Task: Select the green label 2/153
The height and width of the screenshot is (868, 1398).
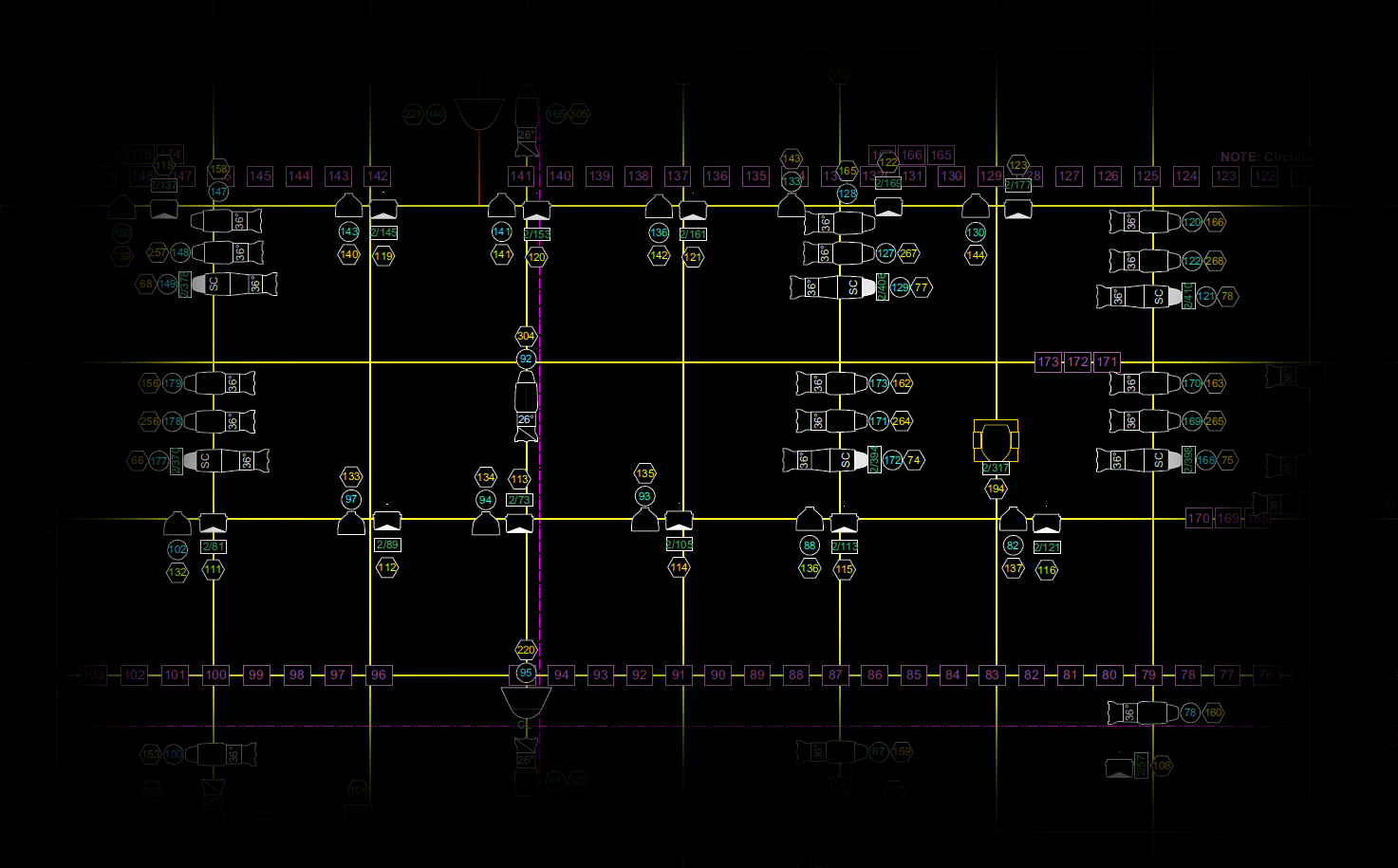Action: (x=536, y=234)
